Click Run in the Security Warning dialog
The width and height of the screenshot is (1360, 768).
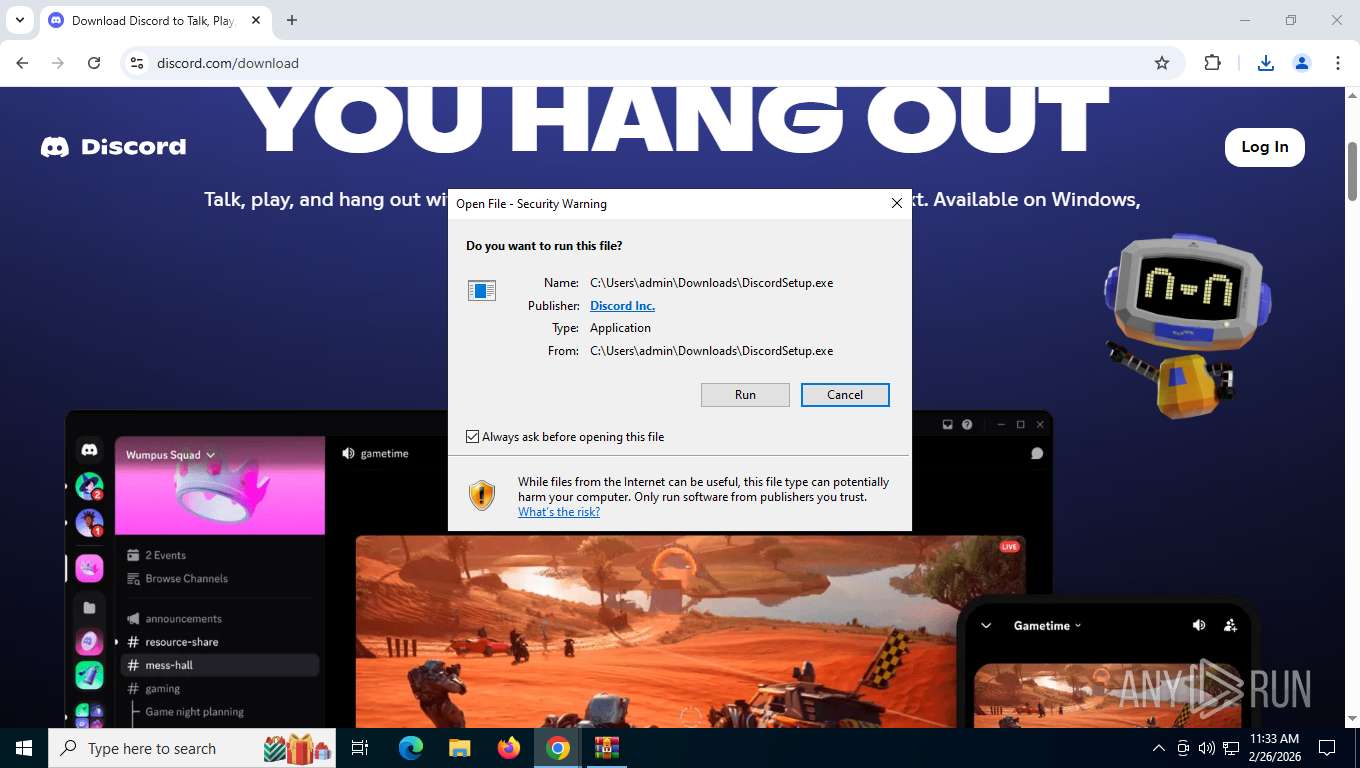click(745, 395)
